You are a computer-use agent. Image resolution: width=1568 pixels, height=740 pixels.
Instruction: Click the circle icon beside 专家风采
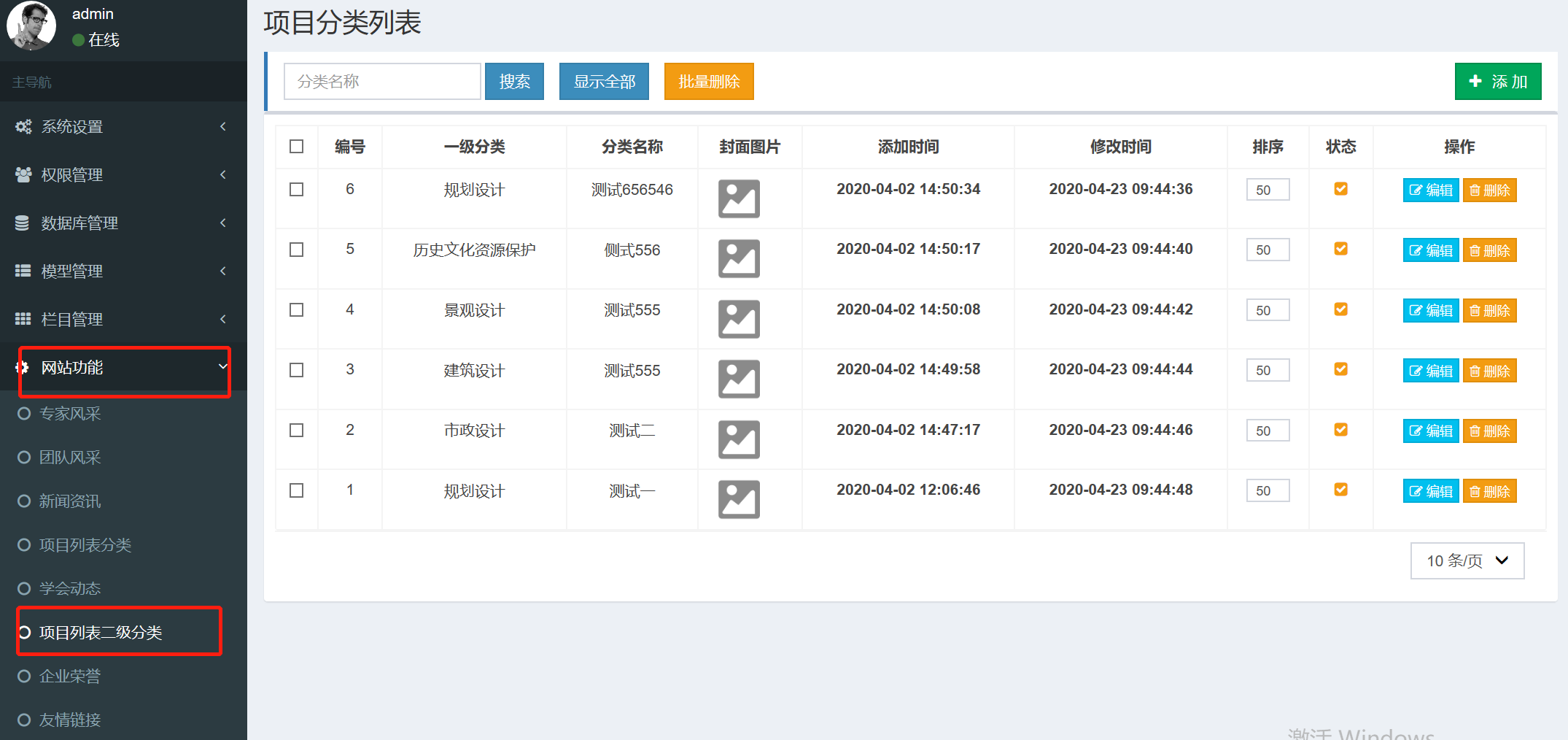(x=24, y=414)
